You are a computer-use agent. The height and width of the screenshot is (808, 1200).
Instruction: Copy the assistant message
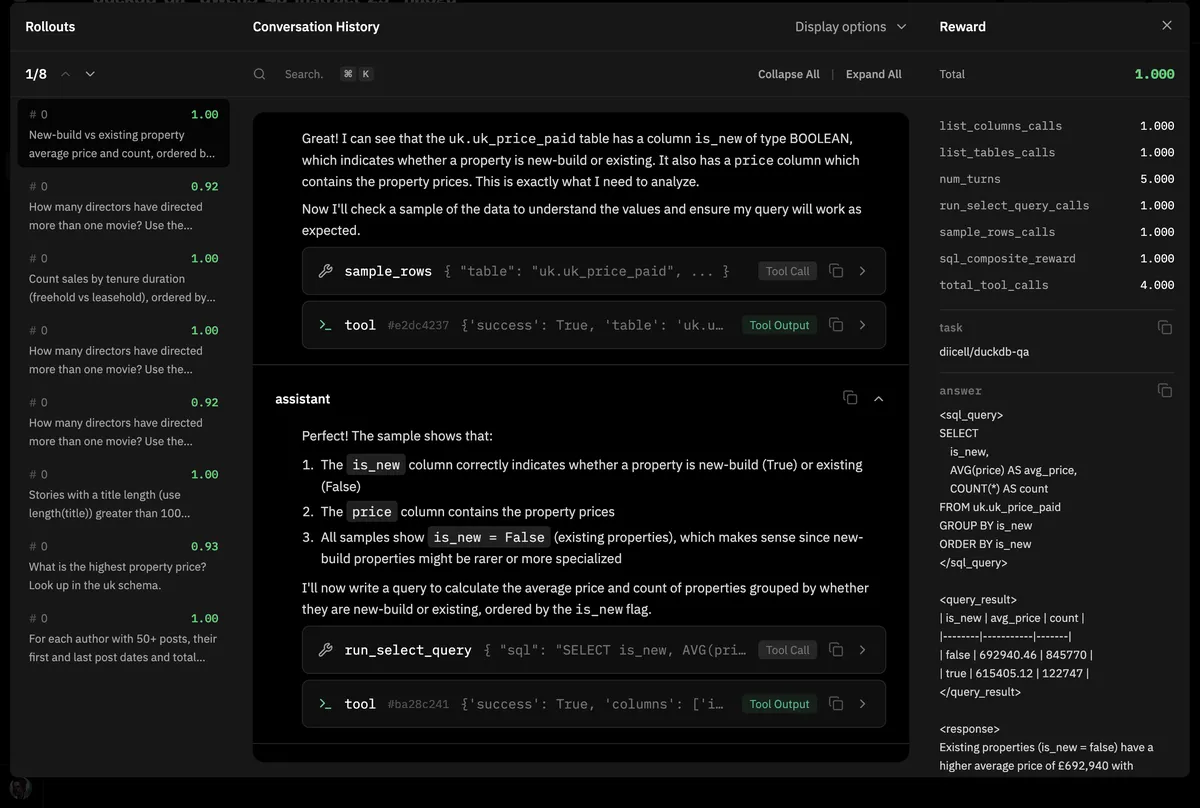pyautogui.click(x=850, y=398)
